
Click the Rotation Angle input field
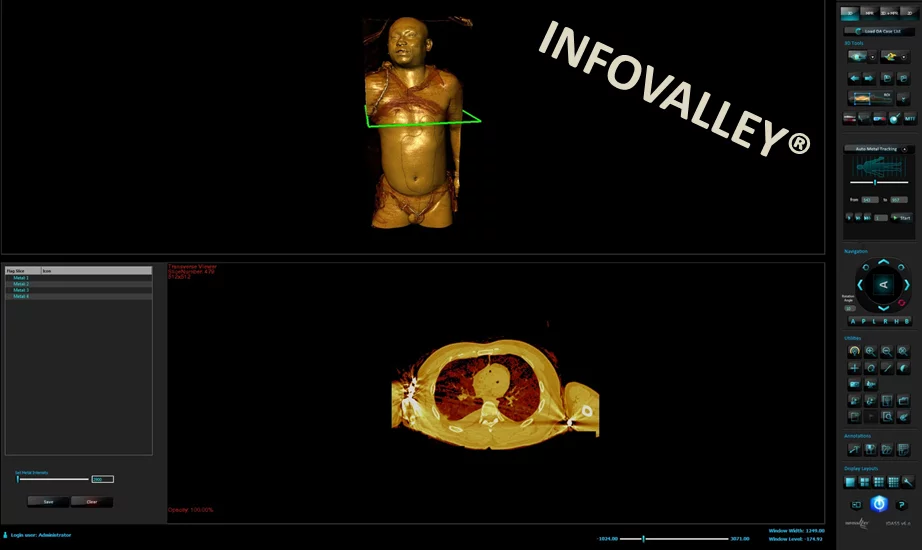click(849, 308)
